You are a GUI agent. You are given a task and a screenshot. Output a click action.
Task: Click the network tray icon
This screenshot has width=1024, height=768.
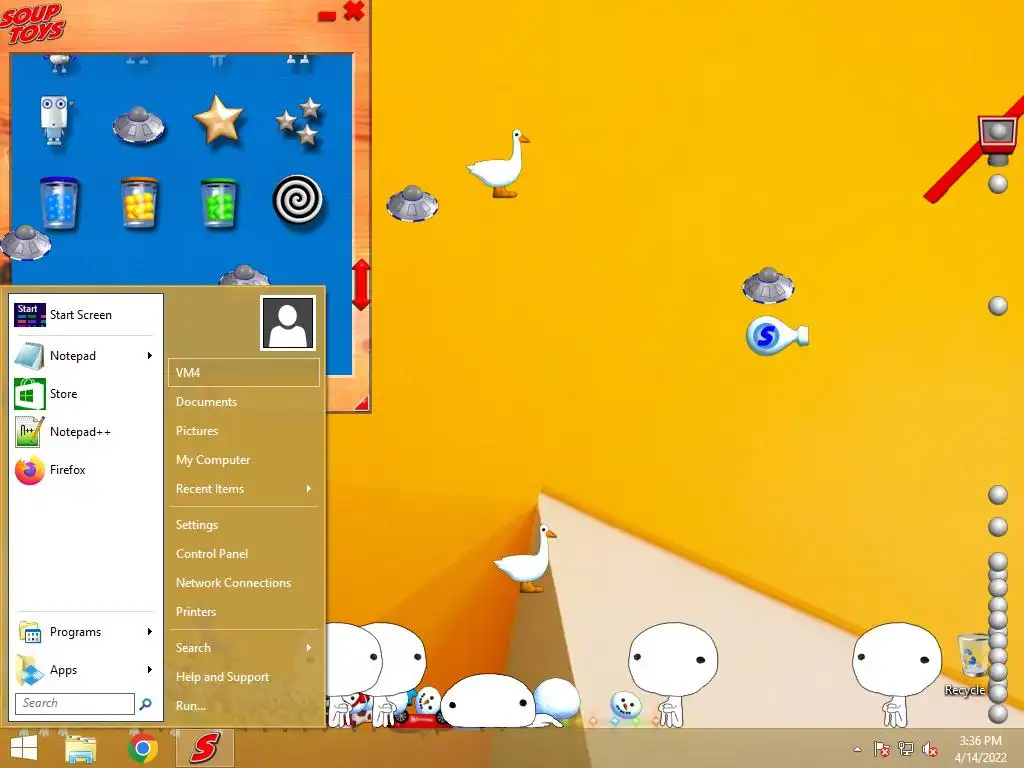tap(906, 749)
